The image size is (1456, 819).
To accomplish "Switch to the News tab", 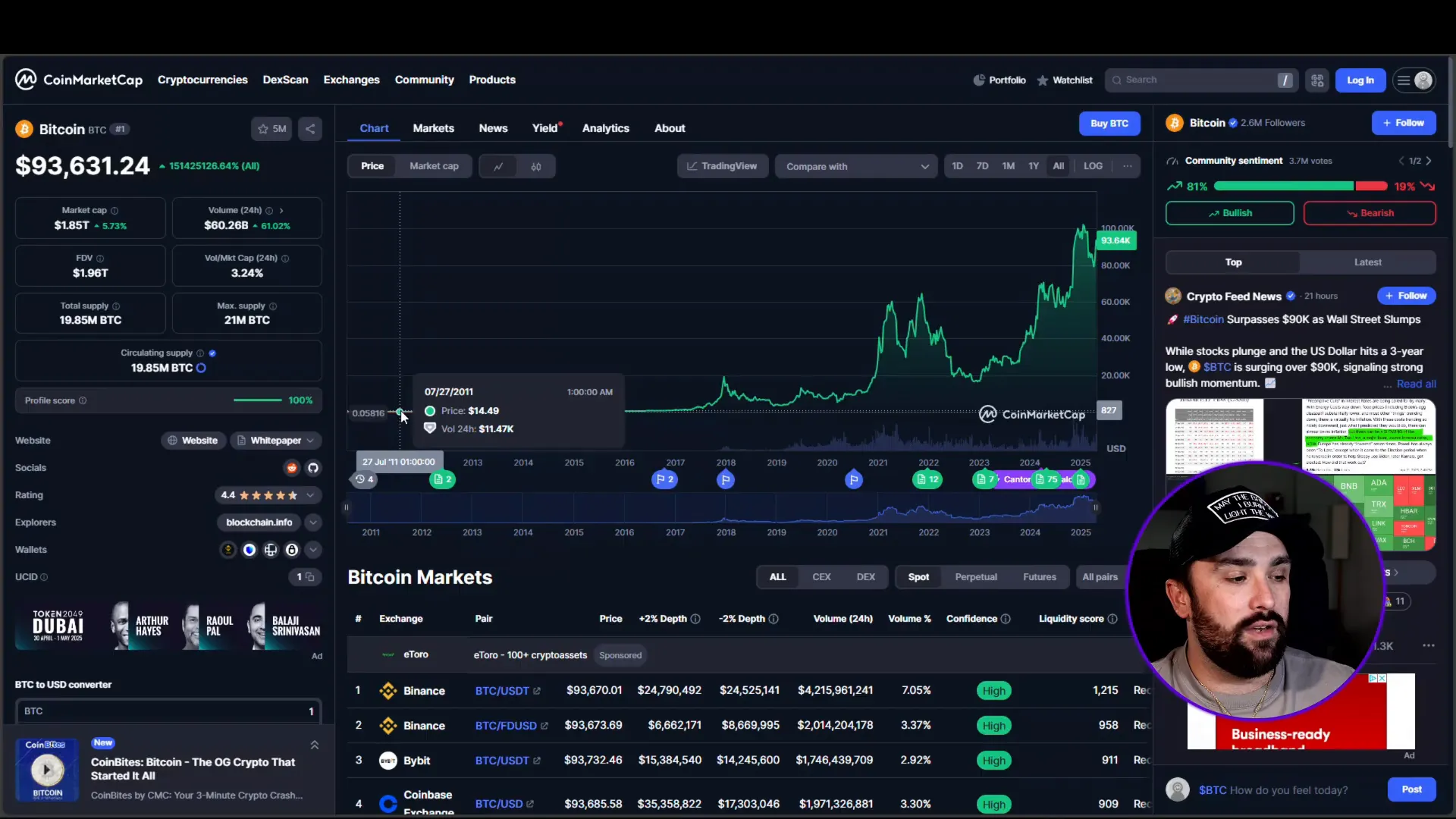I will [493, 128].
